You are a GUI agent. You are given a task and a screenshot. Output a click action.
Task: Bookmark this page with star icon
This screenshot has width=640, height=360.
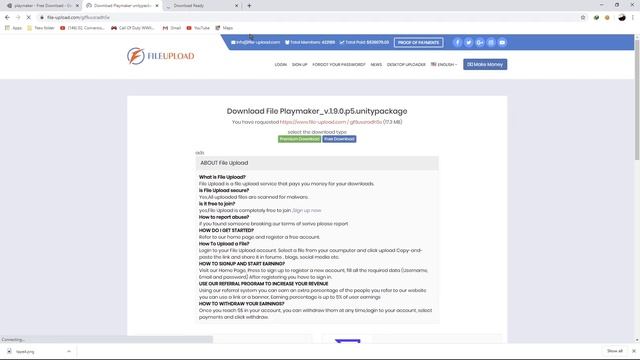click(x=583, y=18)
